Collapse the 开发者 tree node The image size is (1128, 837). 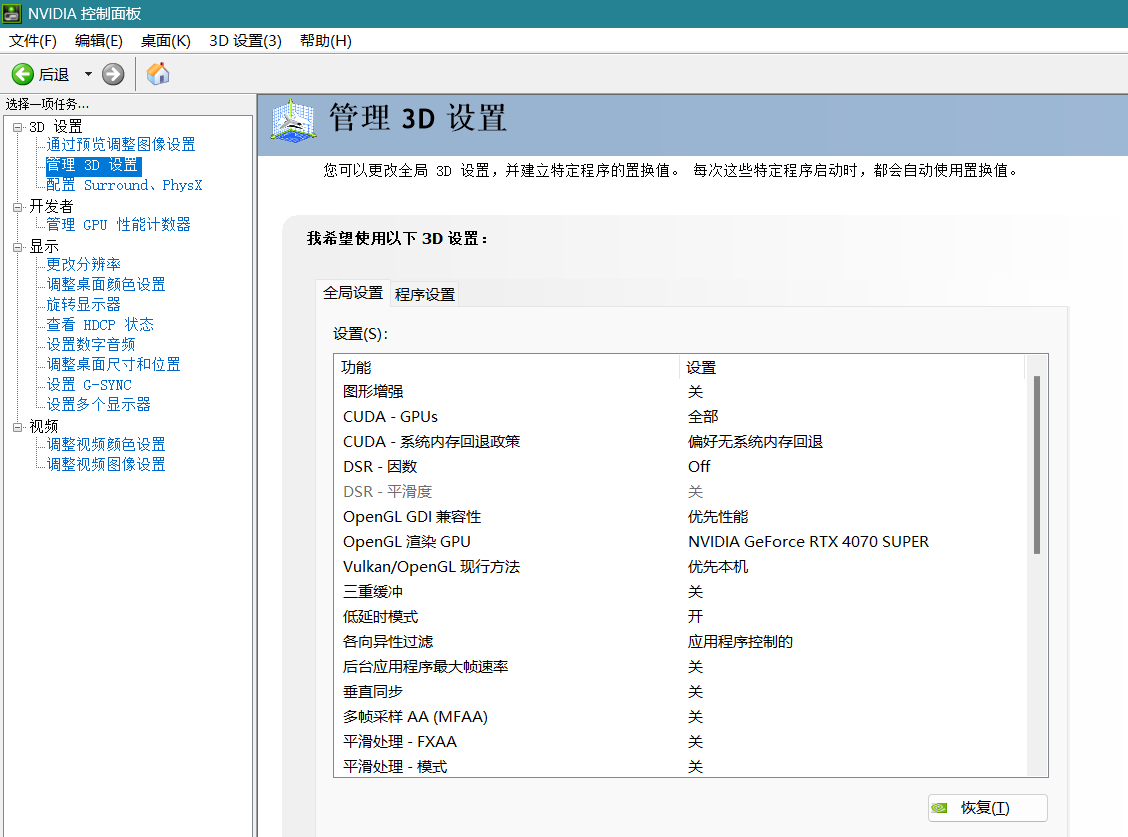click(x=17, y=207)
